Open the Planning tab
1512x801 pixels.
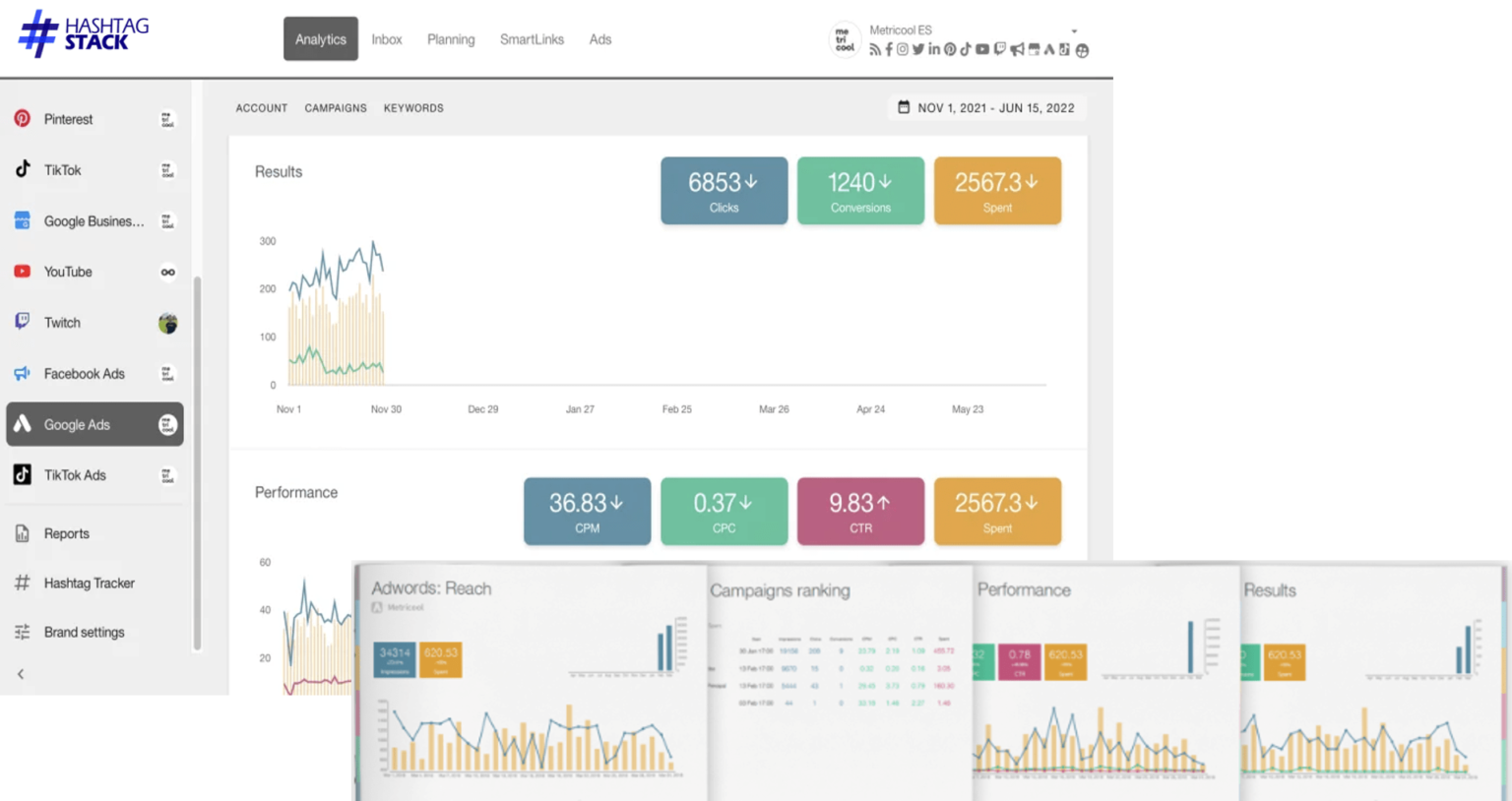click(451, 39)
